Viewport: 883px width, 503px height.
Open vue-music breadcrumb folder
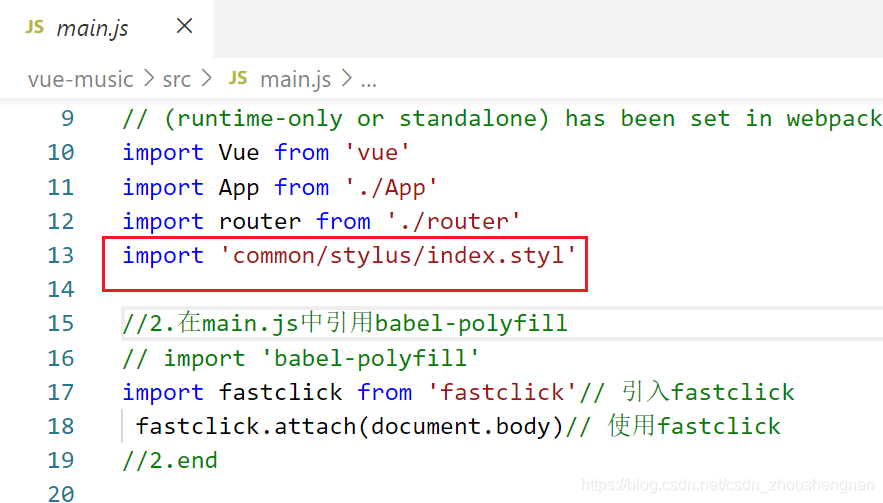[x=81, y=78]
